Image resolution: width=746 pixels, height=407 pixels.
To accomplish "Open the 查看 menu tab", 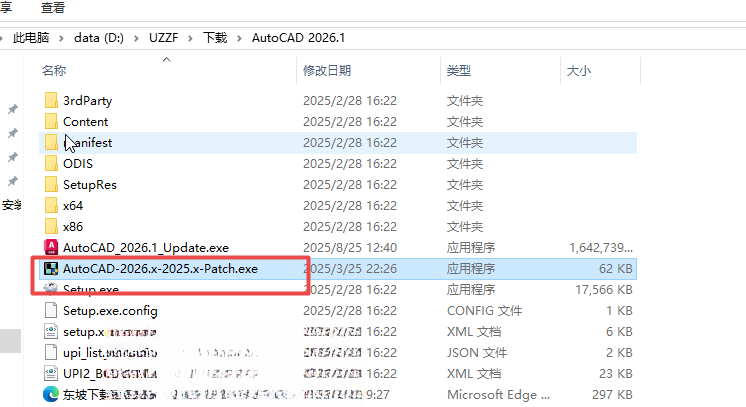I will coord(52,7).
